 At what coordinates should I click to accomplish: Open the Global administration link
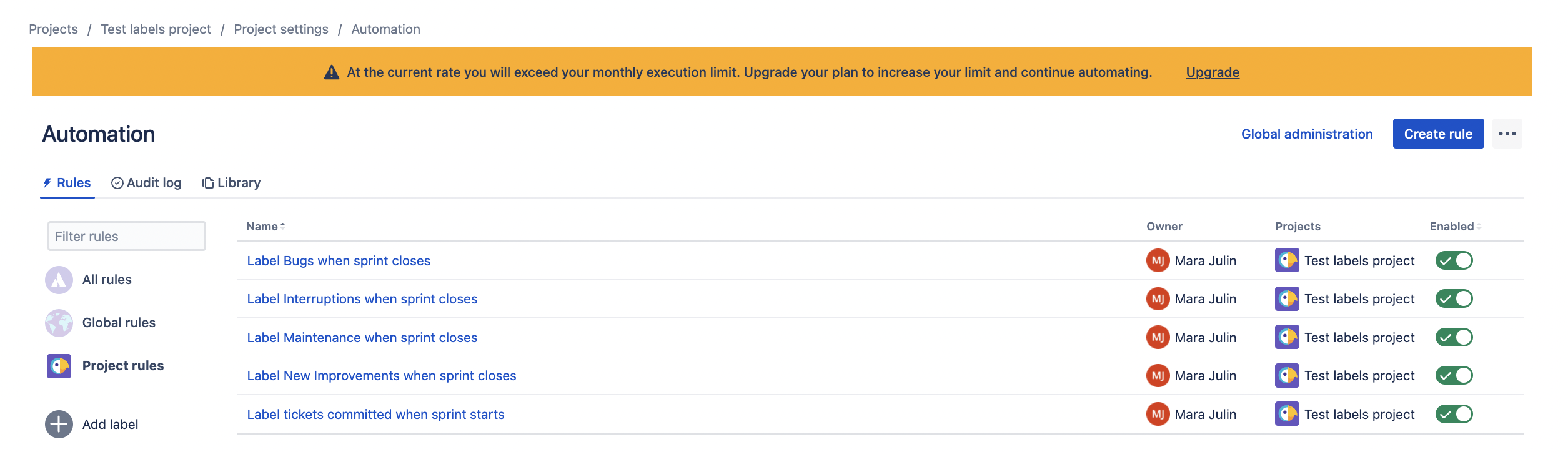1307,134
